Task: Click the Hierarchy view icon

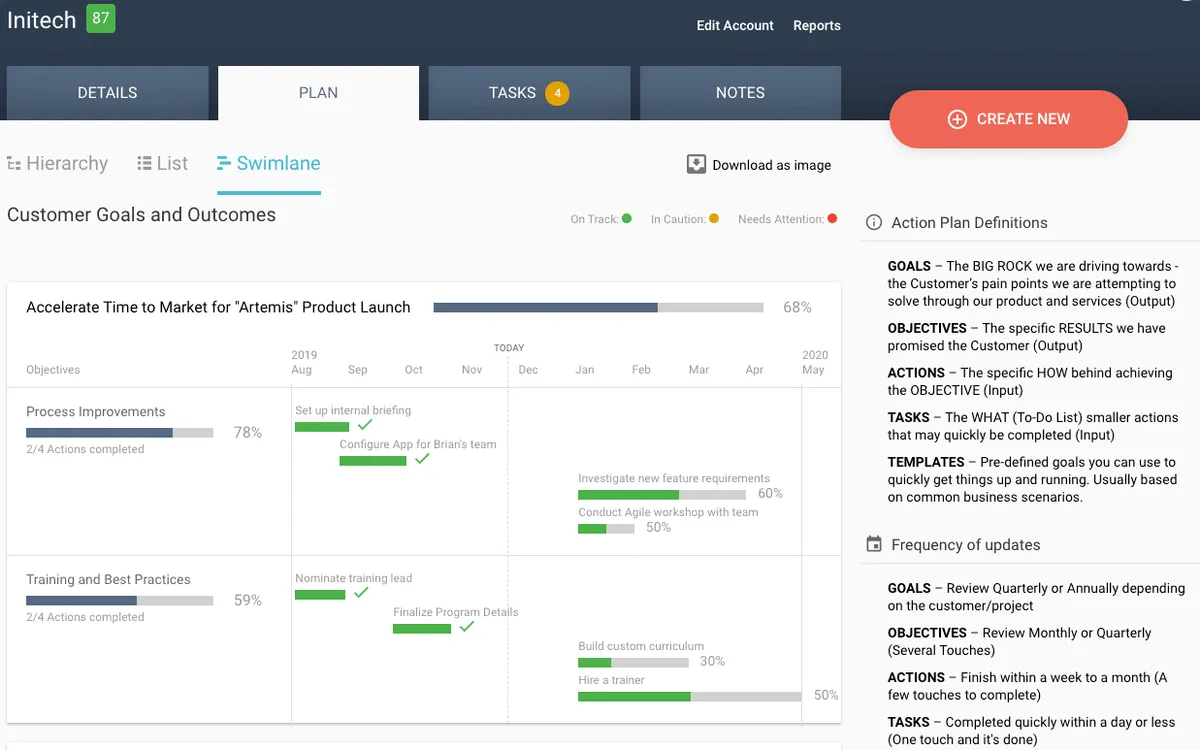Action: [14, 163]
